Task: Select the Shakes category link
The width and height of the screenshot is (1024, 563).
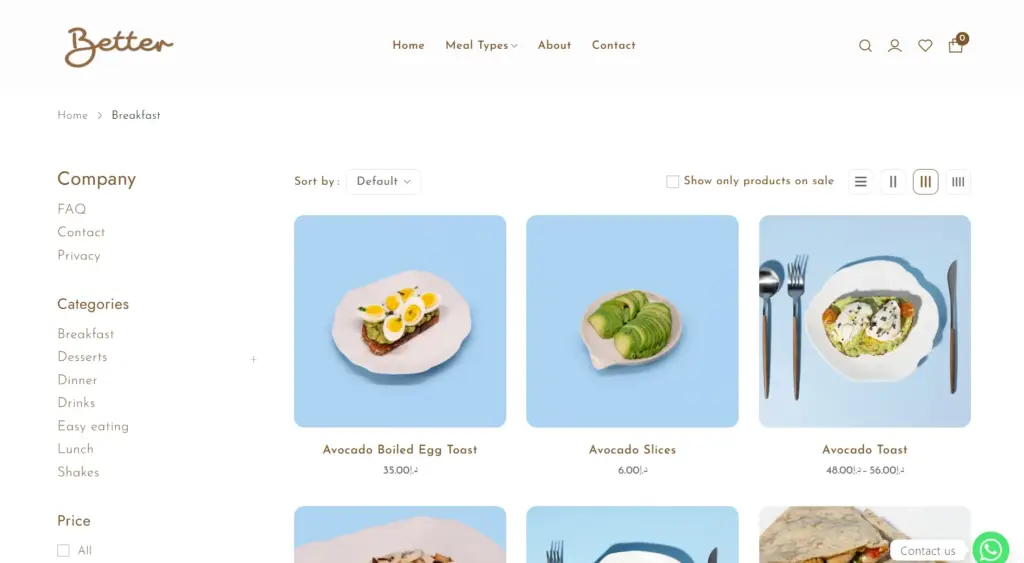Action: (78, 472)
